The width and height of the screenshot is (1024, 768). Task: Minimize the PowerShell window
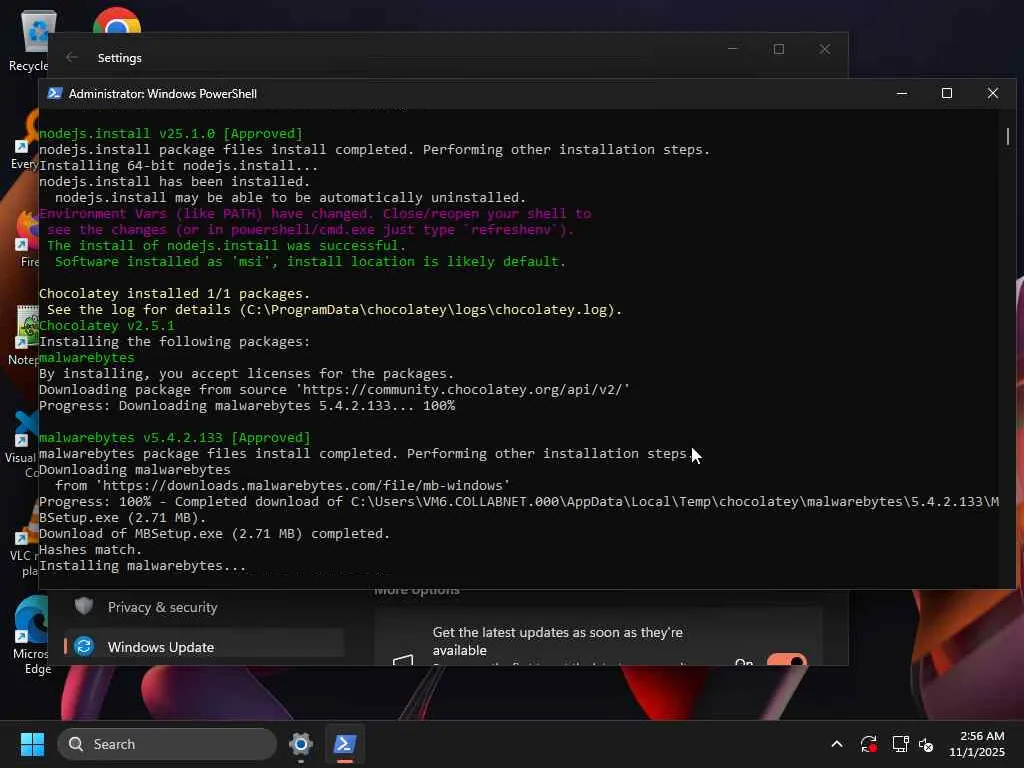[x=902, y=93]
